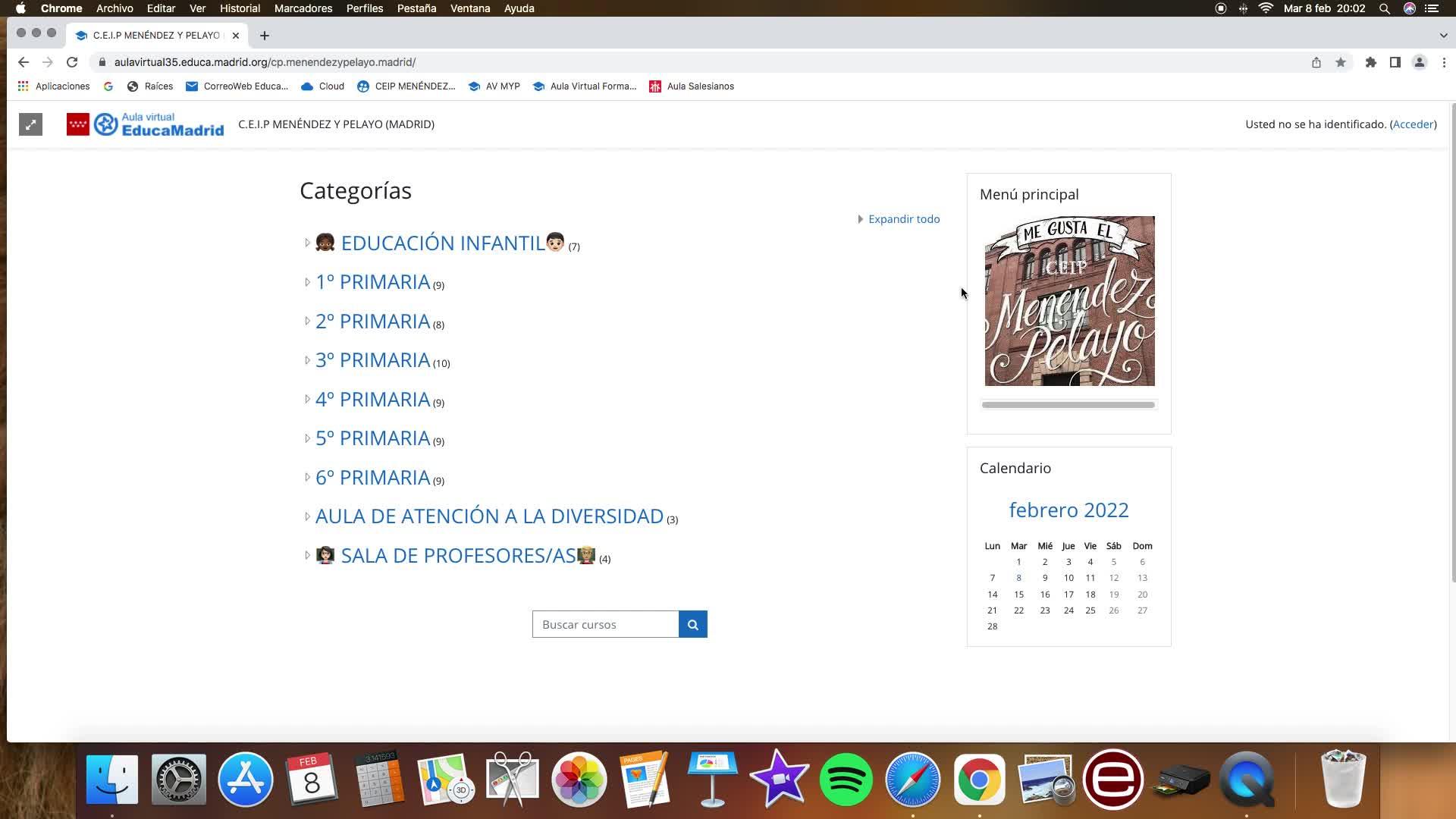1456x819 pixels.
Task: Click the Buscar cursos search field
Action: (605, 624)
